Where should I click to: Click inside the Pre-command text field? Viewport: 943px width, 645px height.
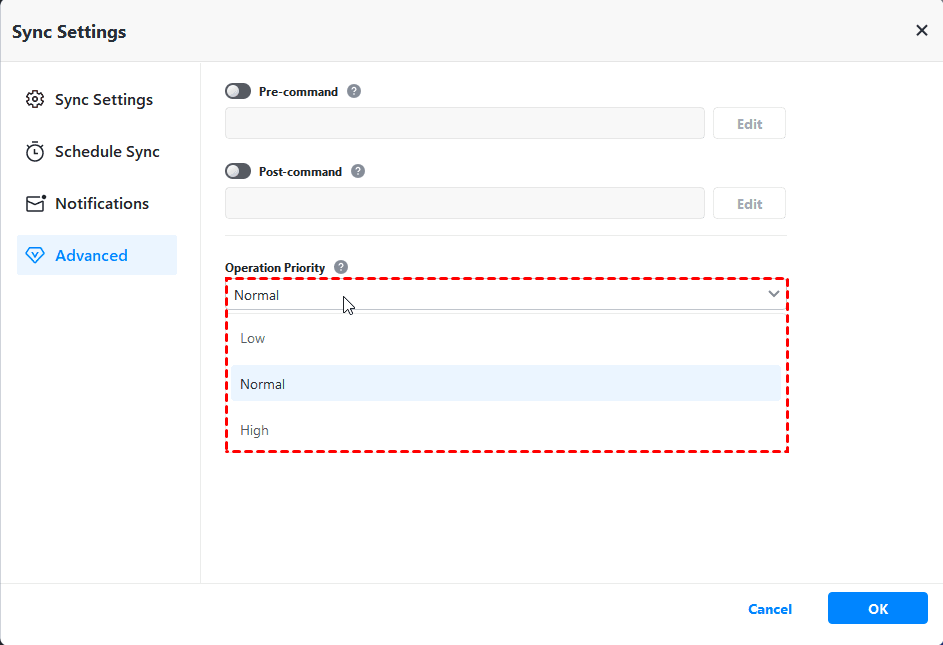pyautogui.click(x=465, y=123)
